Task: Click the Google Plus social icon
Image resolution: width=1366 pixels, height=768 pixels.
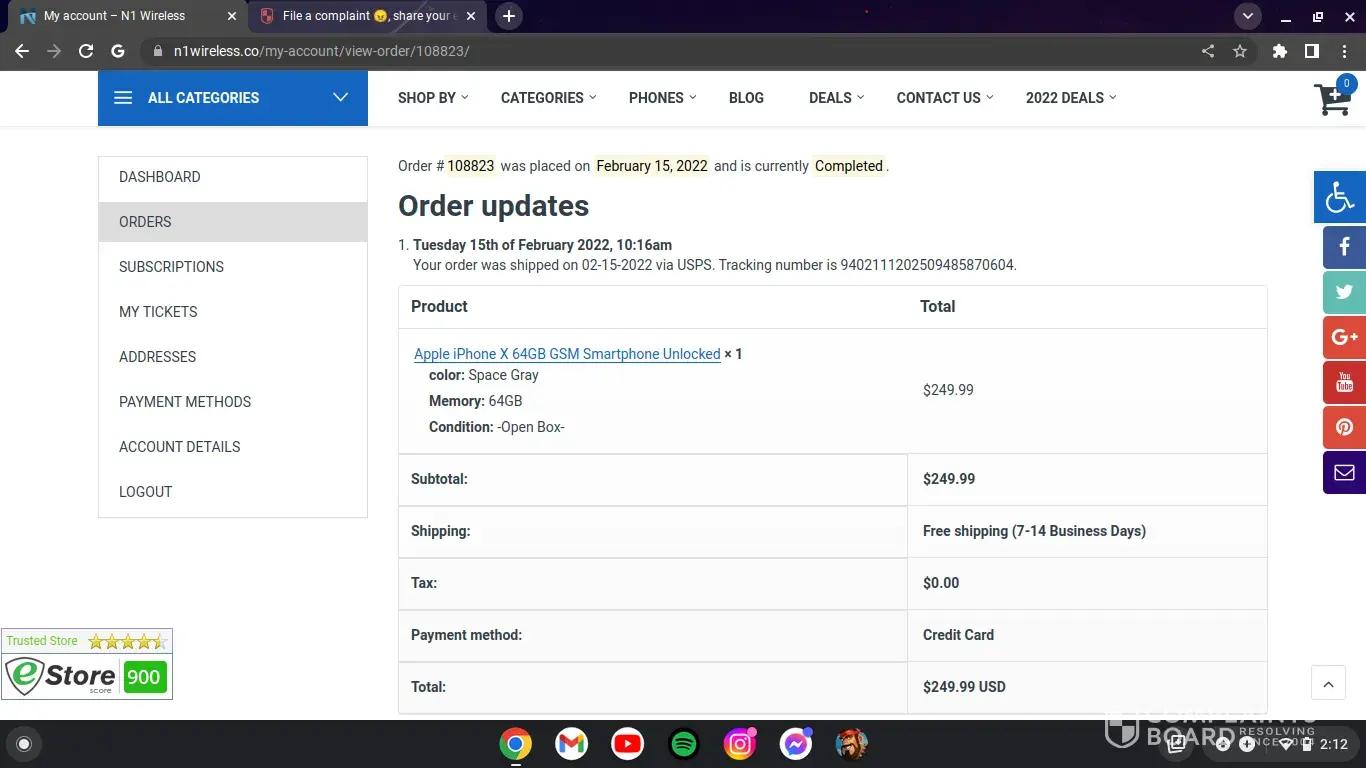Action: point(1344,337)
